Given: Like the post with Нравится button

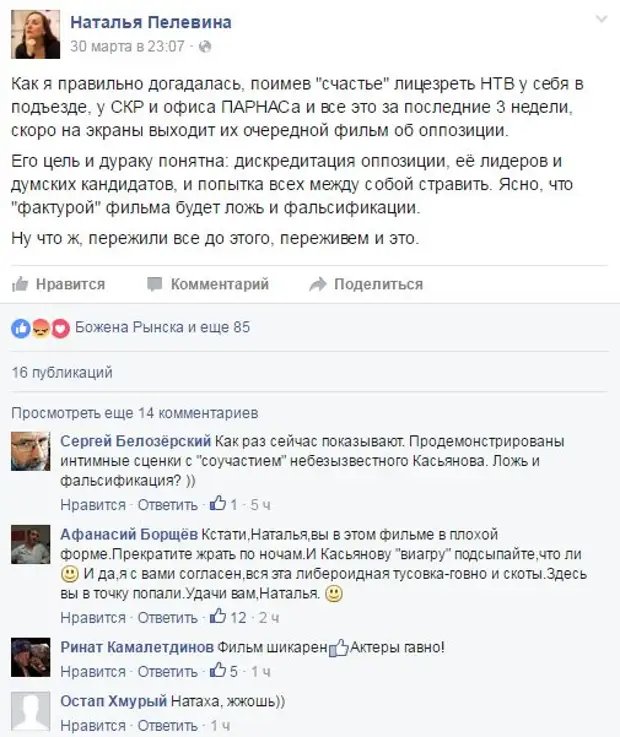Looking at the screenshot, I should coord(58,284).
